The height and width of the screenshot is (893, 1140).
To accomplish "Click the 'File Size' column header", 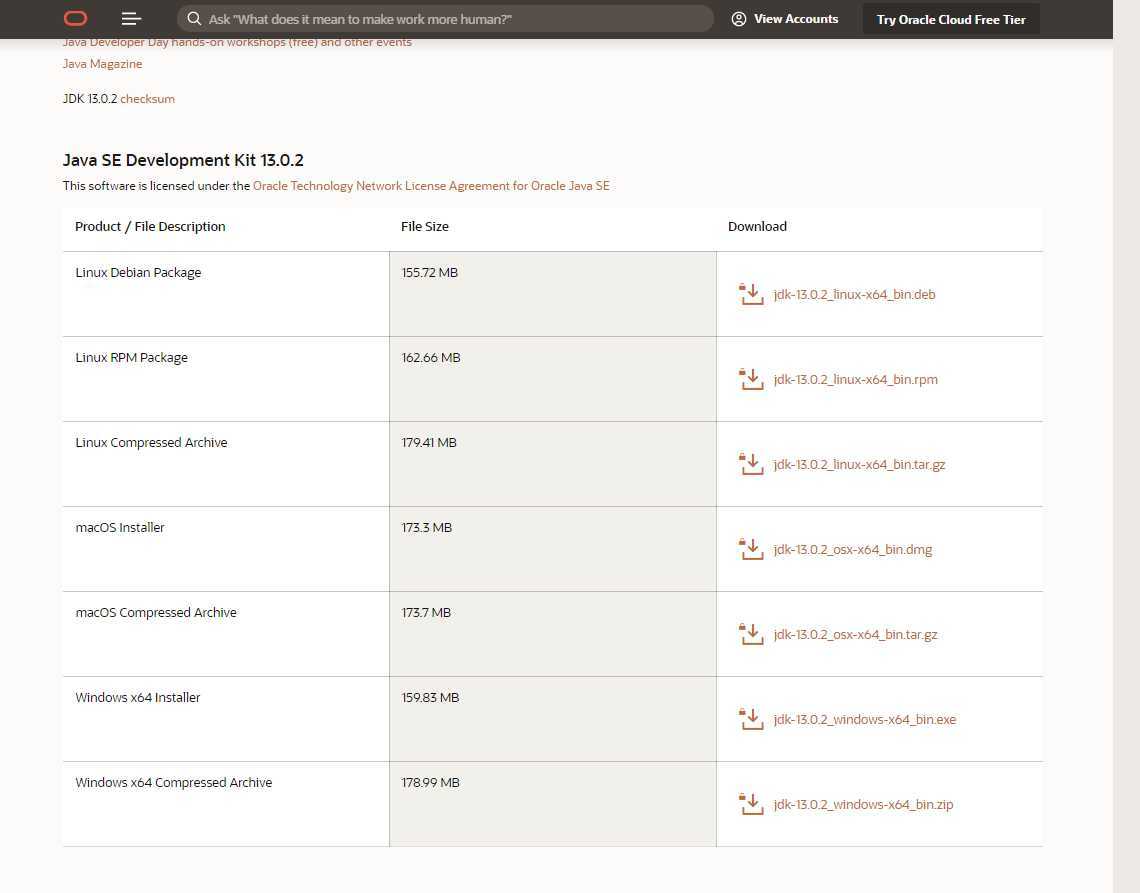I will tap(425, 227).
